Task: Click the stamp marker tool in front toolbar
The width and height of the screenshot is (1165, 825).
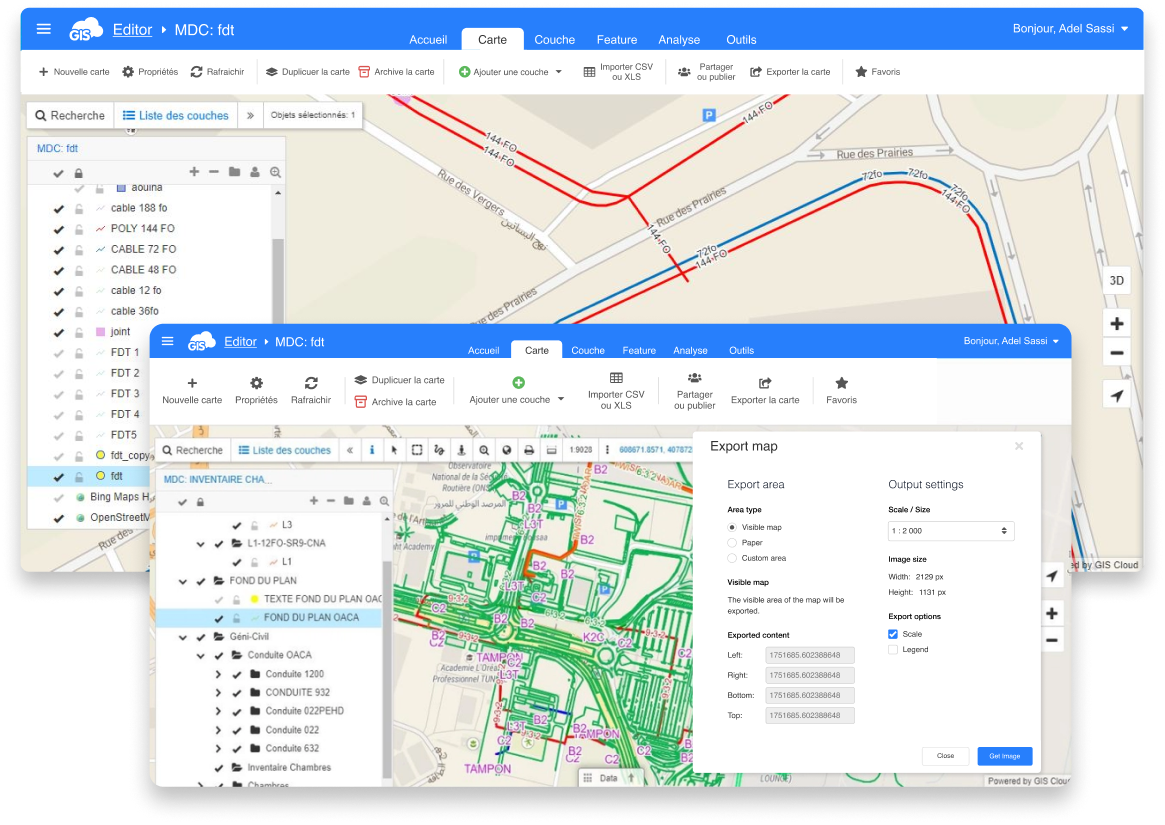Action: click(461, 450)
